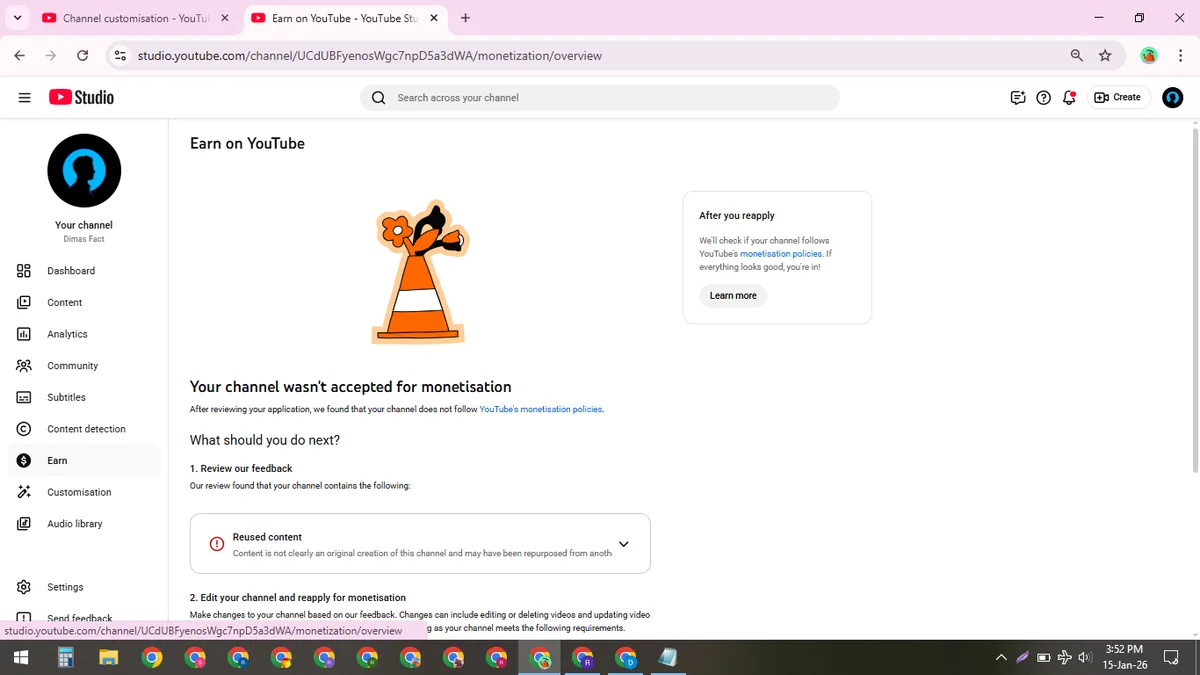1200x675 pixels.
Task: Click the volume icon in system tray
Action: pyautogui.click(x=1085, y=657)
